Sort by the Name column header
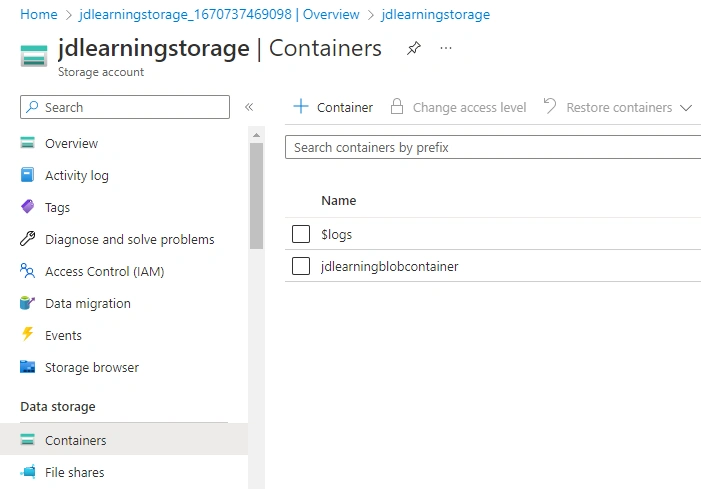701x489 pixels. (338, 200)
